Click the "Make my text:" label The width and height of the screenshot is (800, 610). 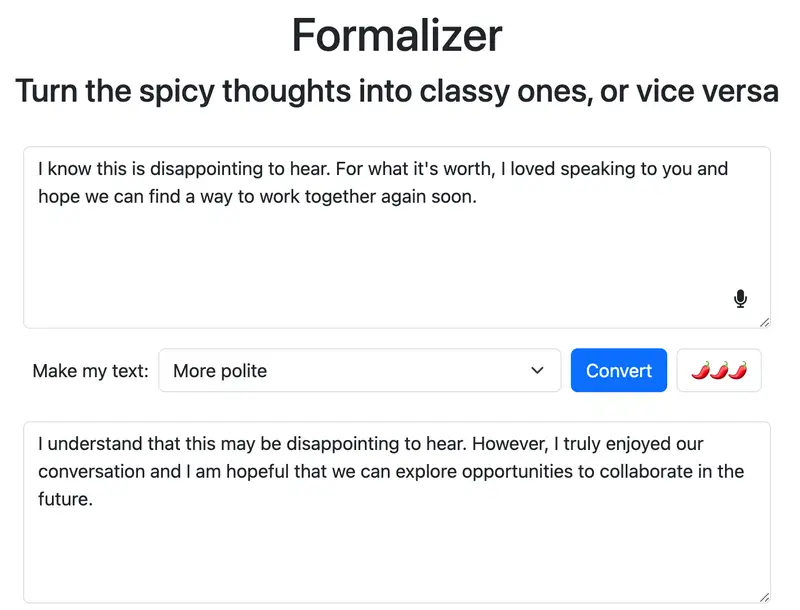(x=90, y=371)
